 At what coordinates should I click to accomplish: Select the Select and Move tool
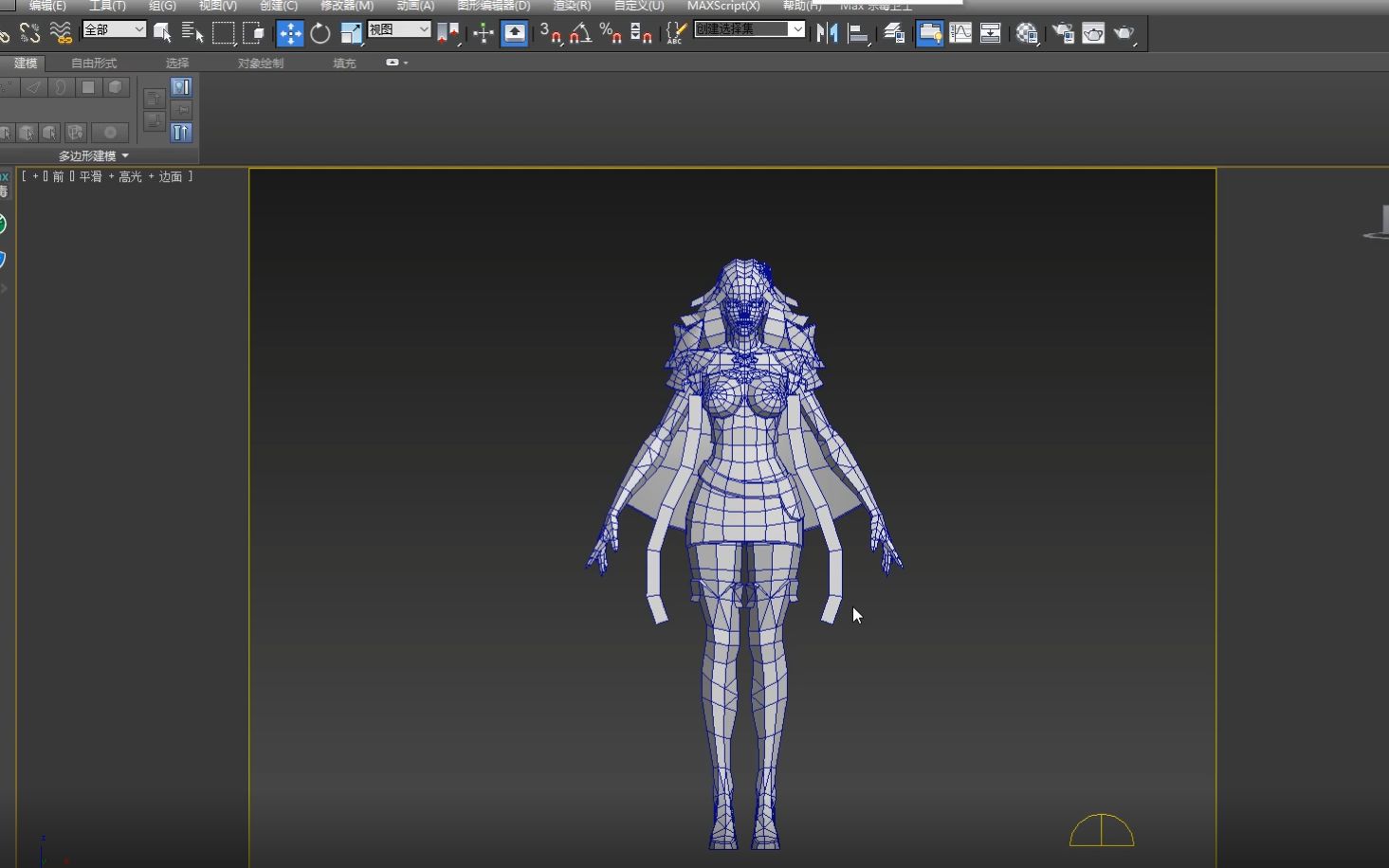(290, 33)
